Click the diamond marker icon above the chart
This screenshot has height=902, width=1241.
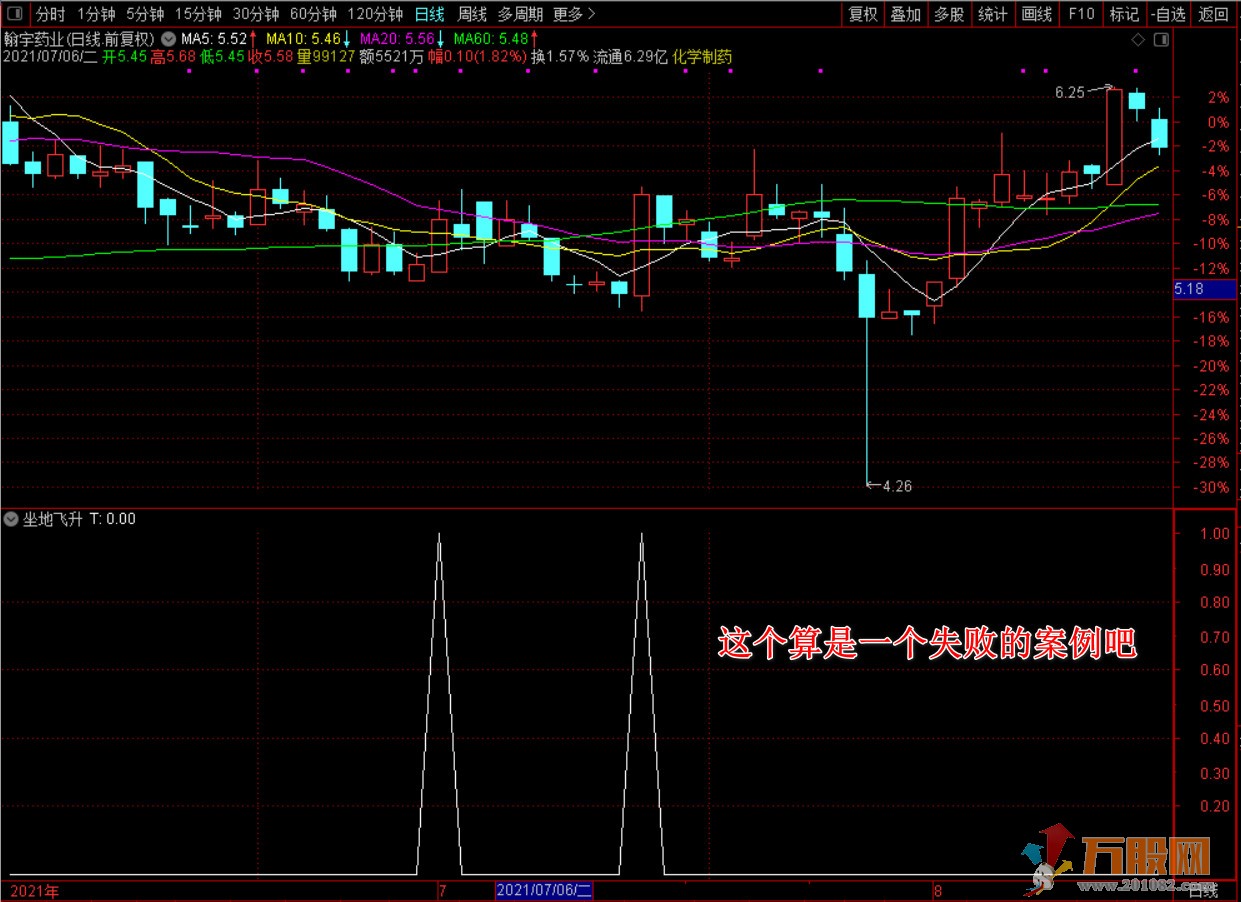click(1138, 40)
